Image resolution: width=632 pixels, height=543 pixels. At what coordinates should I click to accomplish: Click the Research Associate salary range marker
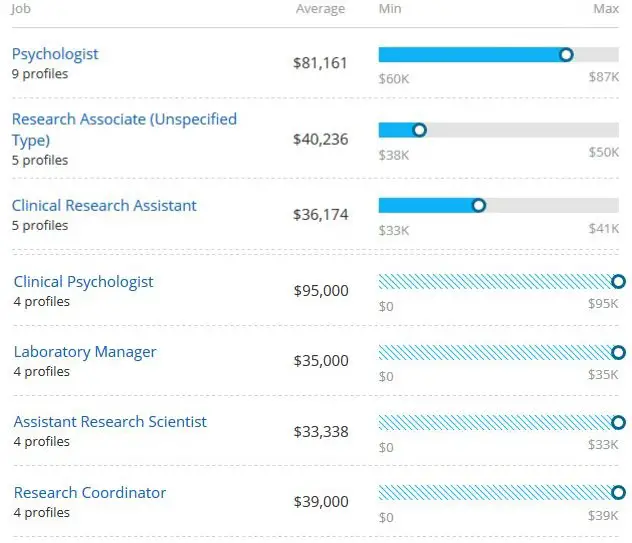click(419, 130)
